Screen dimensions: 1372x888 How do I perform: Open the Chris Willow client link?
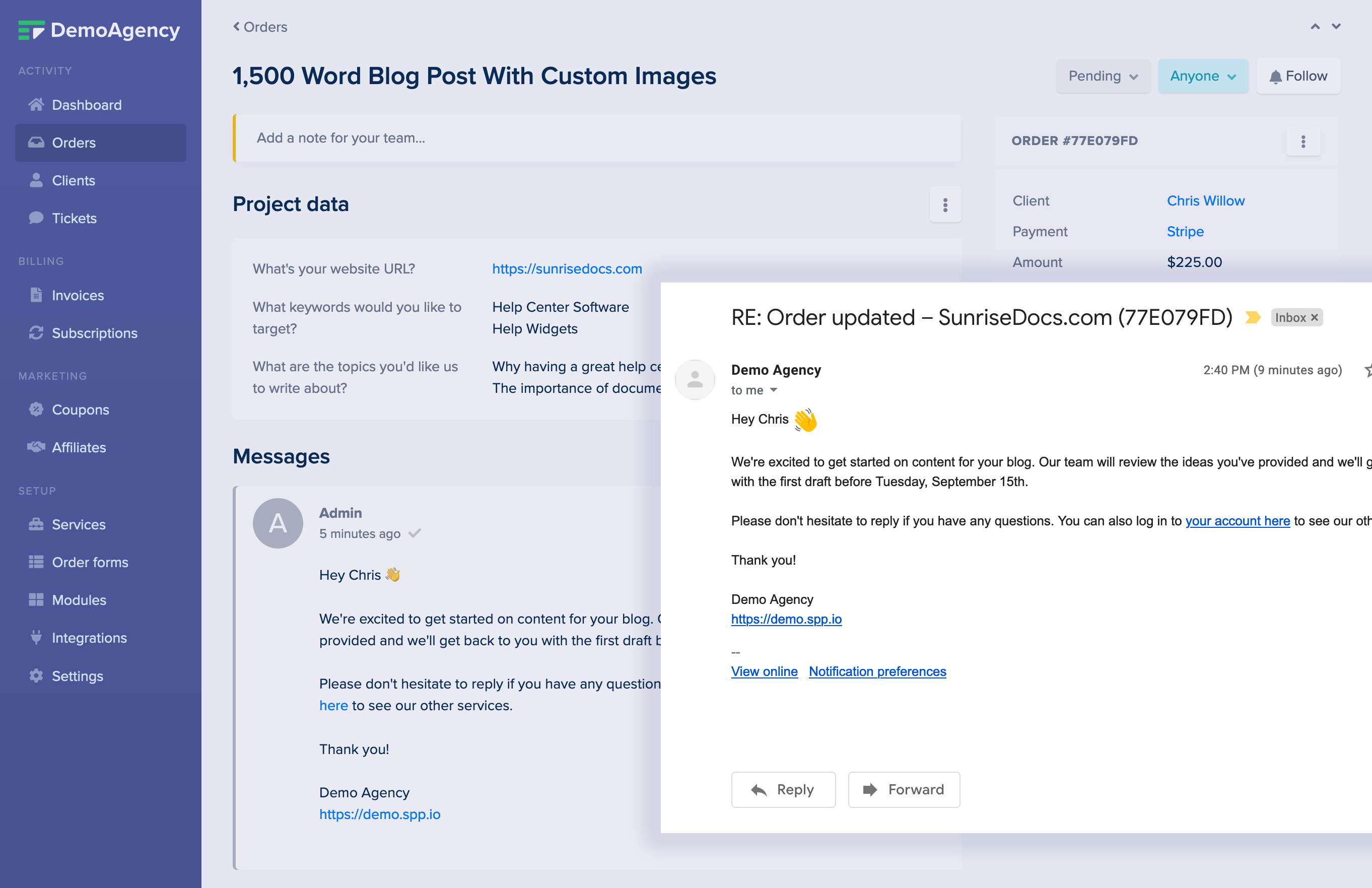click(1205, 200)
